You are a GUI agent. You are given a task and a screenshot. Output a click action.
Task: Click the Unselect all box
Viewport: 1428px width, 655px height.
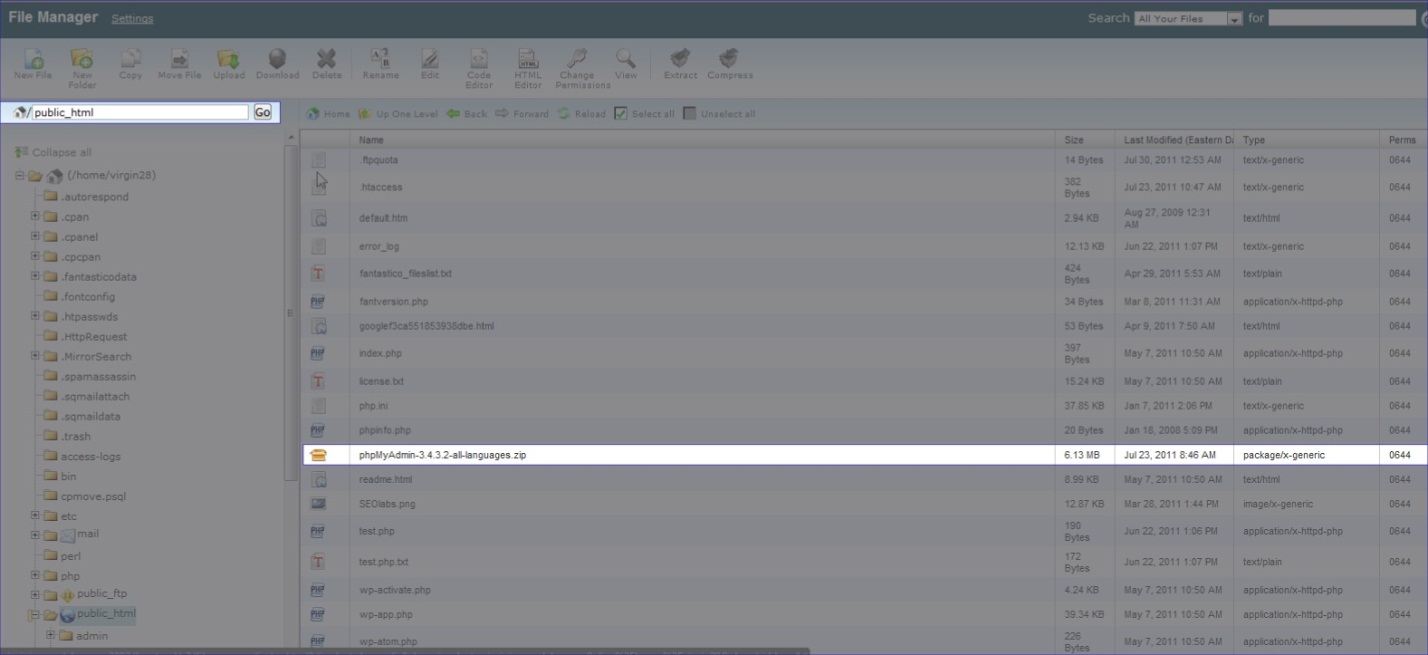coord(689,113)
